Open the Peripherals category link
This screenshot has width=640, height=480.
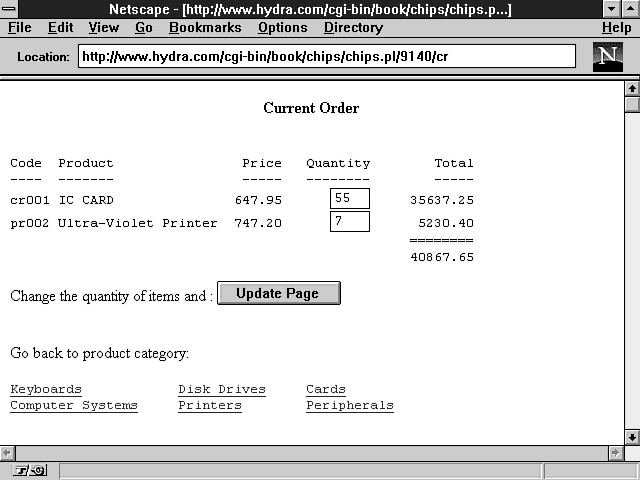(350, 405)
